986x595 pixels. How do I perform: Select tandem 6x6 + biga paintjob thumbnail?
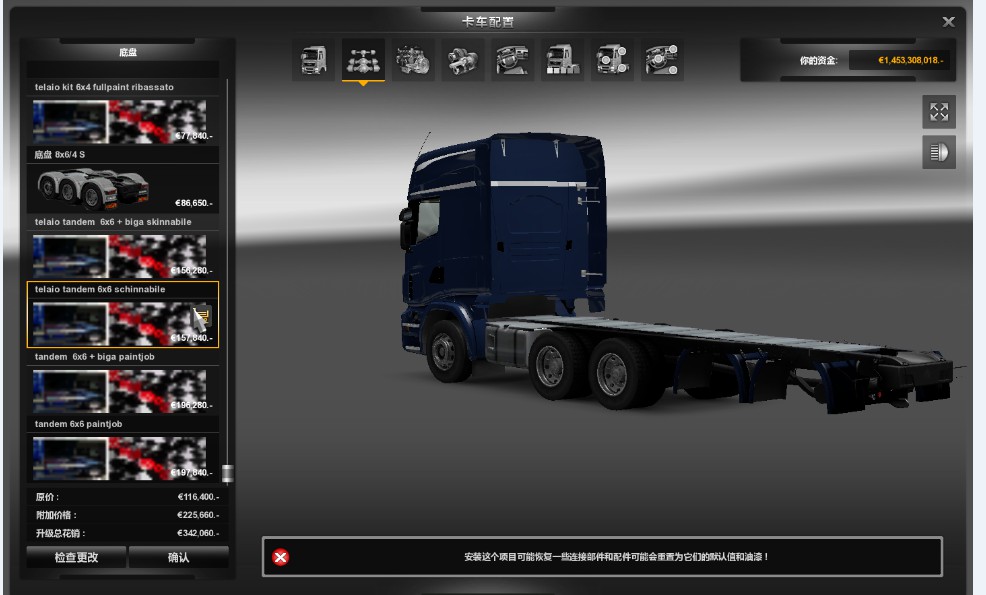(119, 391)
